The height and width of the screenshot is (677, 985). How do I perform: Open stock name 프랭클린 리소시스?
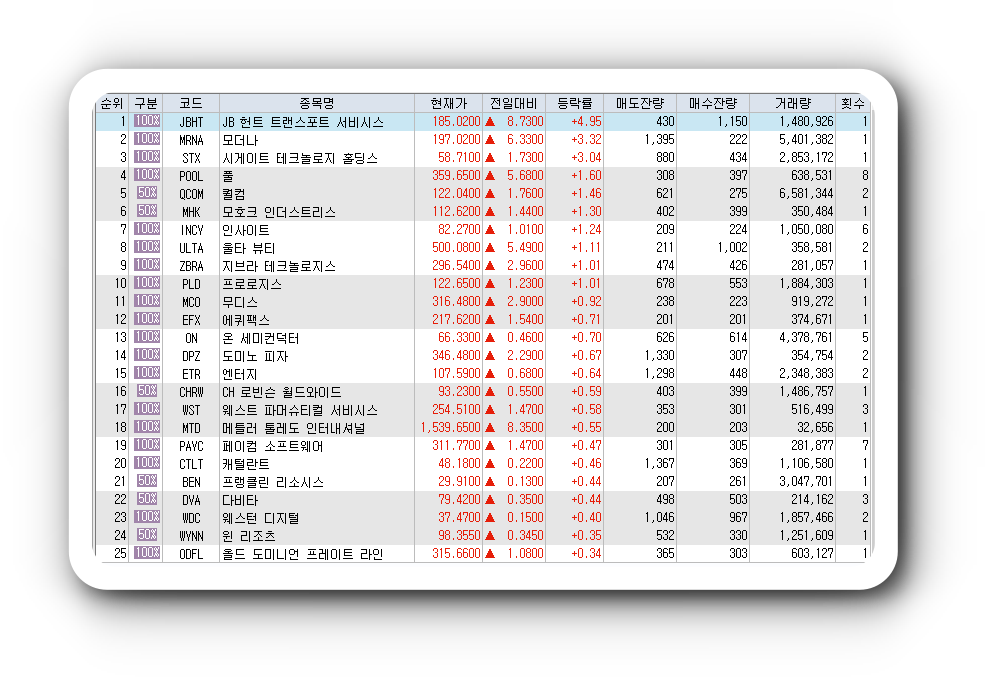(x=273, y=482)
